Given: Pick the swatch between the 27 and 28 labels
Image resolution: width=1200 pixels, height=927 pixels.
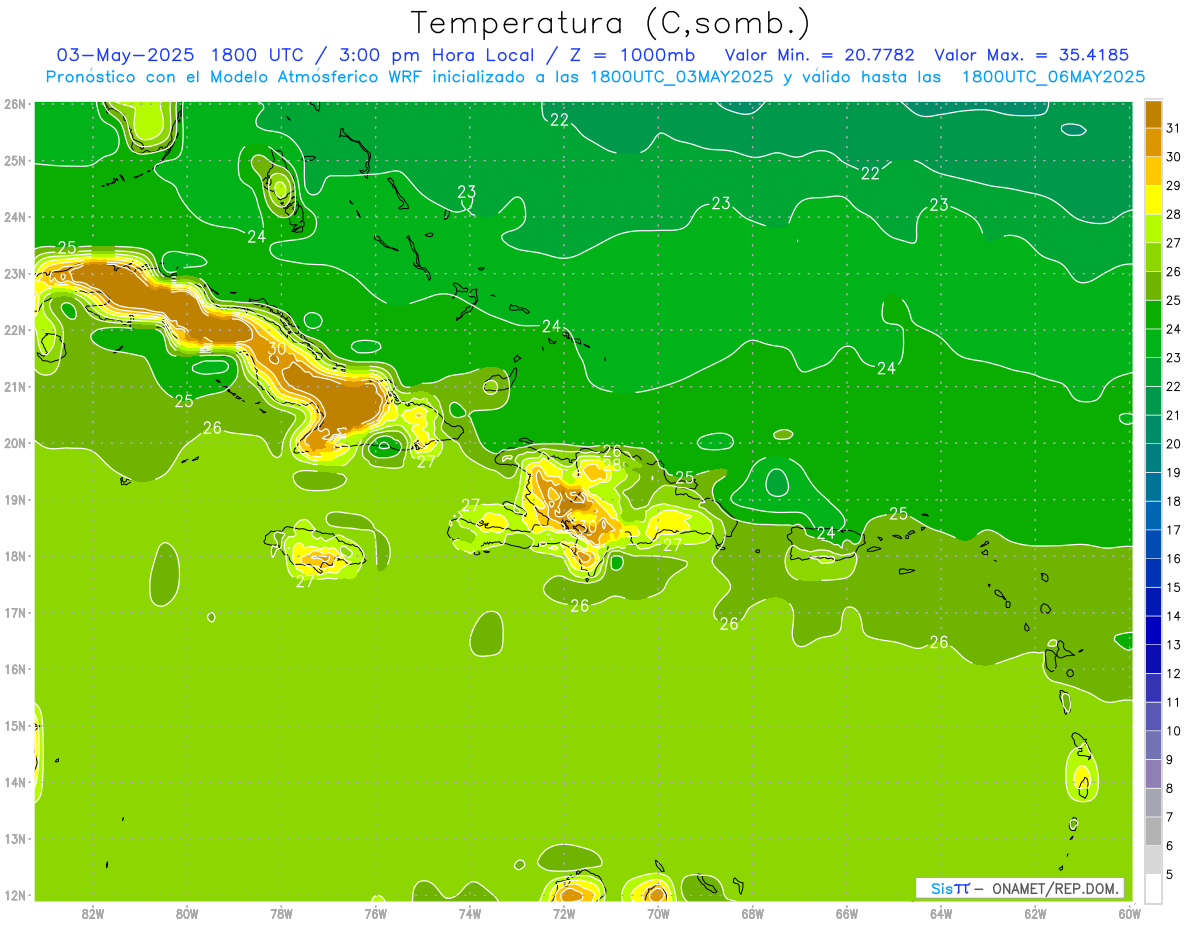Looking at the screenshot, I should coord(1153,229).
